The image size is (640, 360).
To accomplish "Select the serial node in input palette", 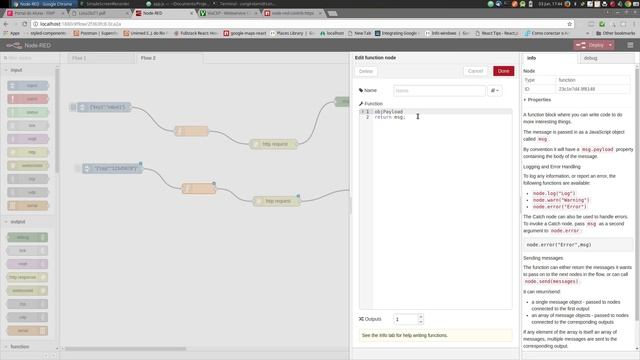I will pyautogui.click(x=28, y=205).
